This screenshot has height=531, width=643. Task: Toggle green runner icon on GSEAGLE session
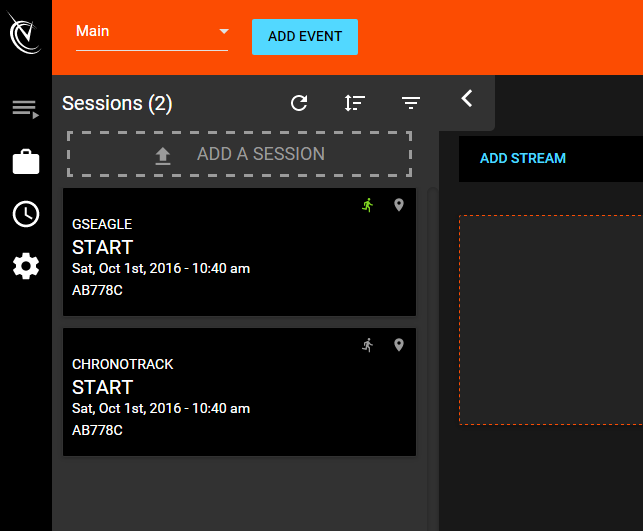pos(368,205)
